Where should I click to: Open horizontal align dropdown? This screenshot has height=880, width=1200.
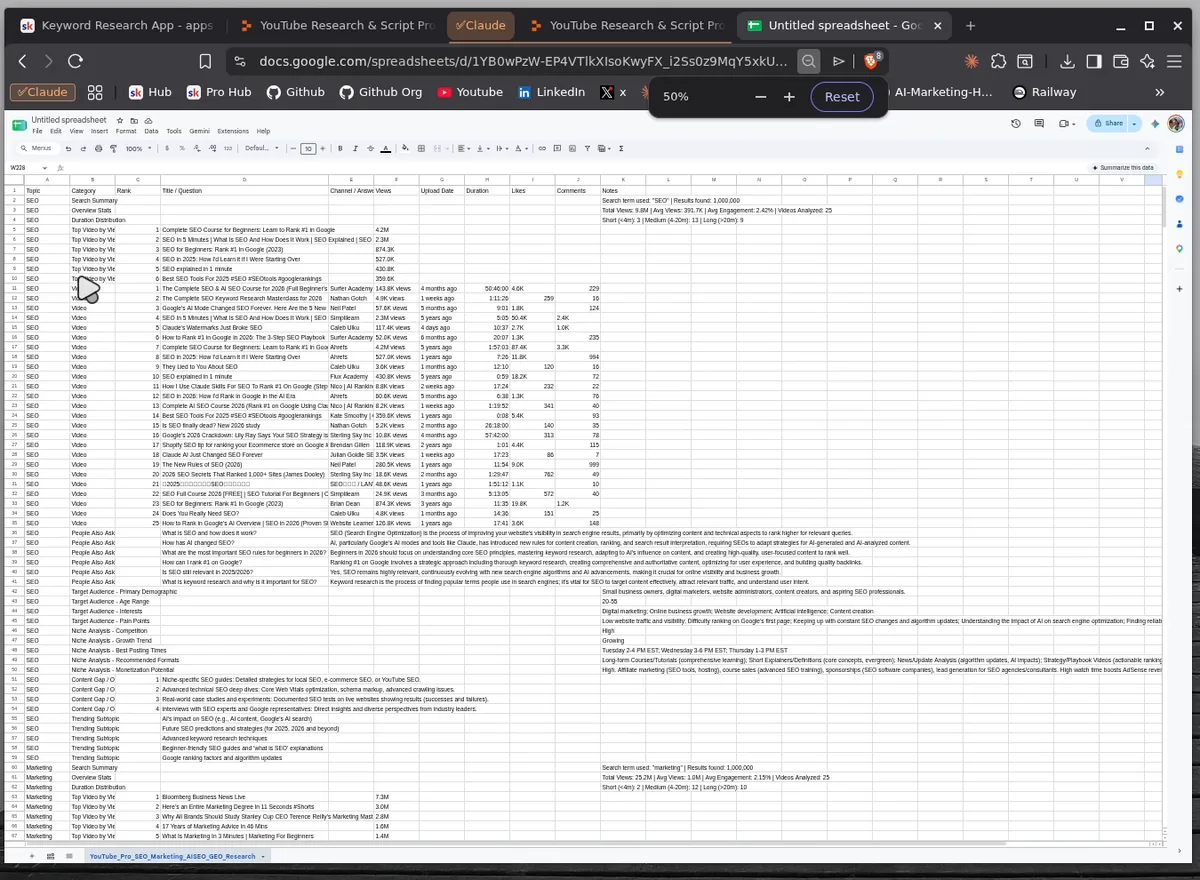pos(462,148)
